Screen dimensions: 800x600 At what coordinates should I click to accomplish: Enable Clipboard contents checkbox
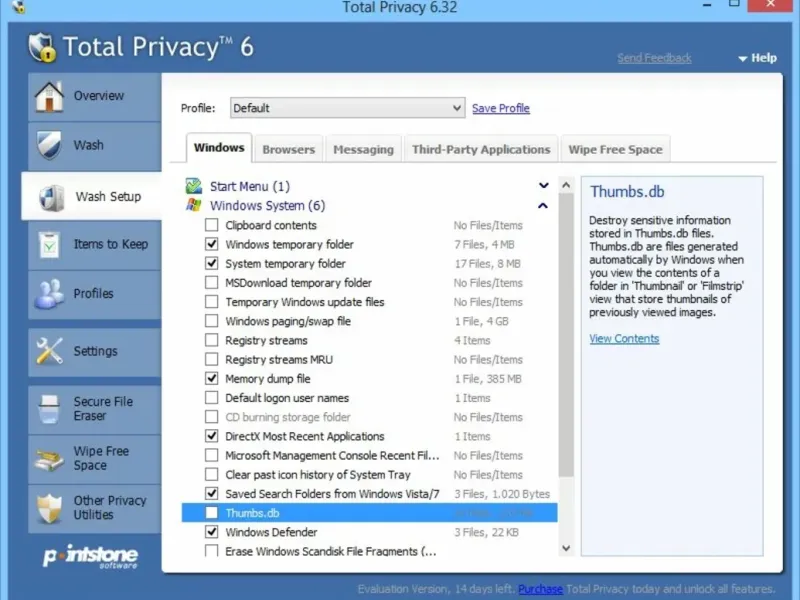pos(211,225)
